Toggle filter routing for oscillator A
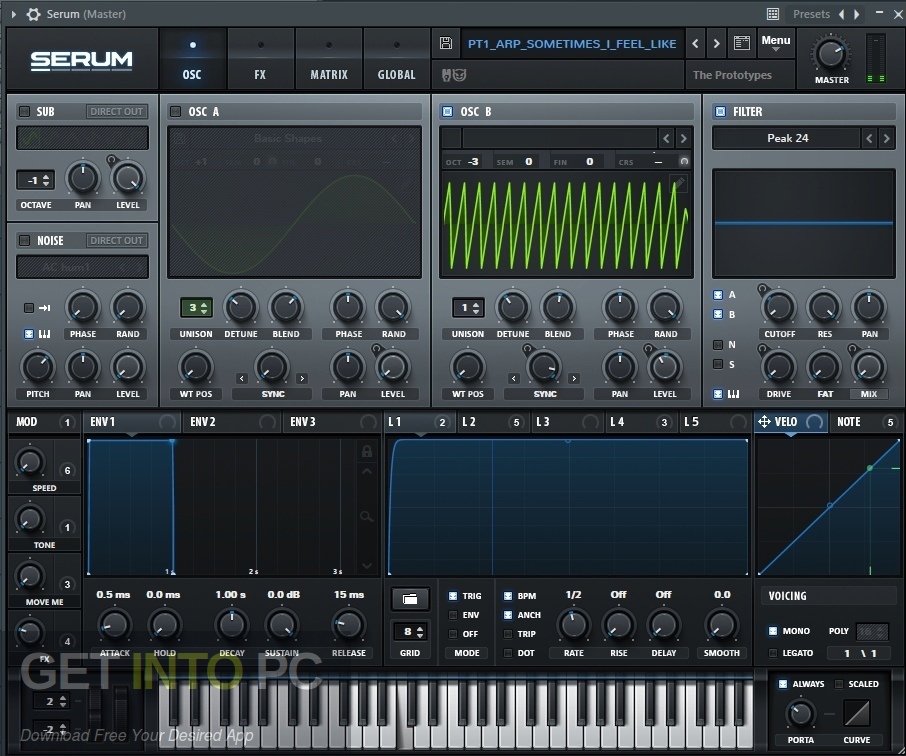This screenshot has width=906, height=756. pos(718,295)
